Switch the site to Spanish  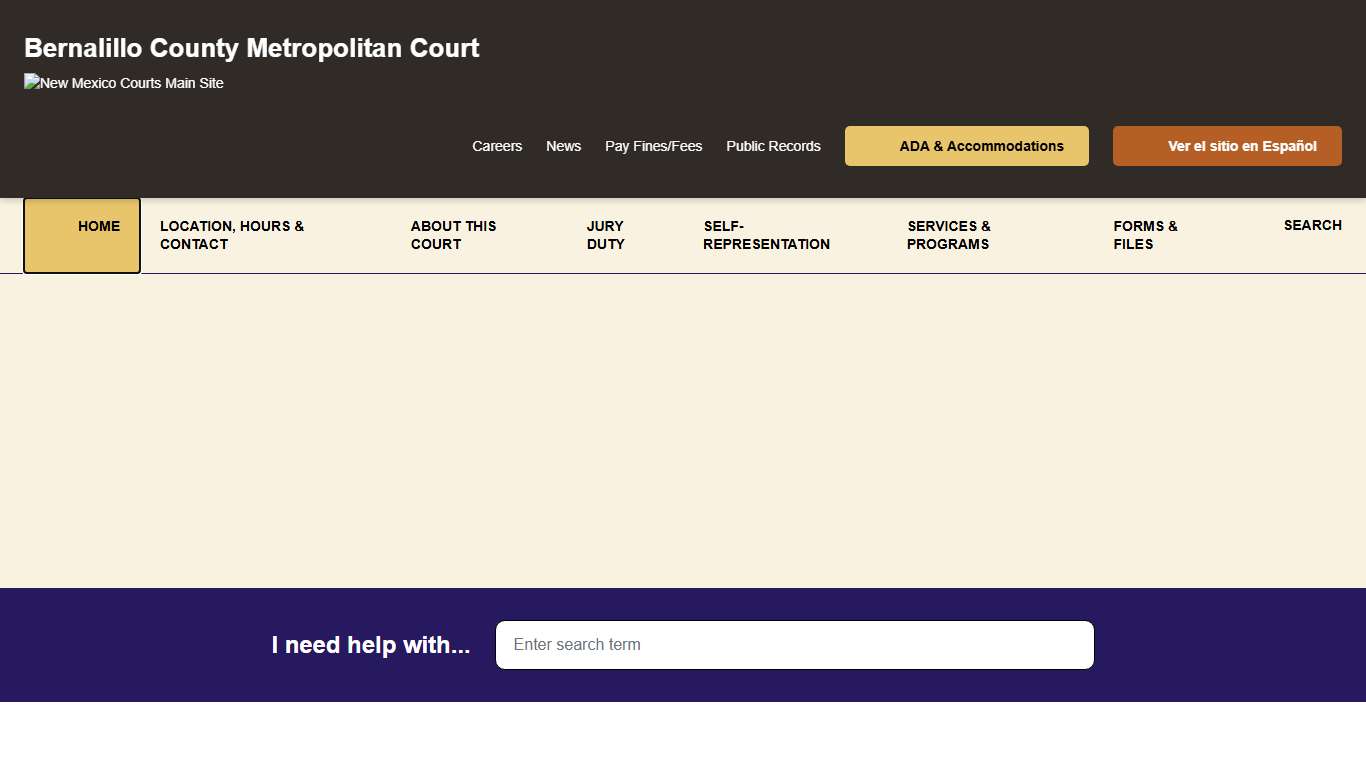[x=1226, y=146]
